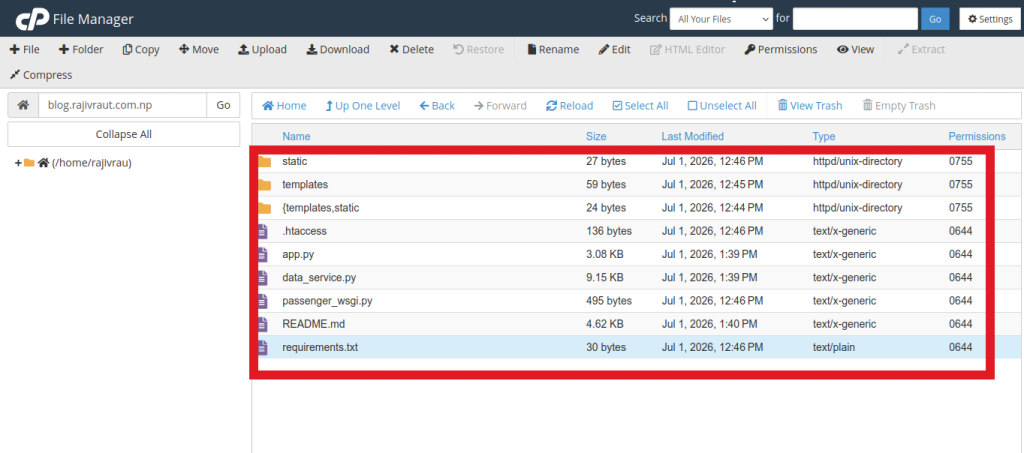Click the templates folder icon

coord(264,185)
